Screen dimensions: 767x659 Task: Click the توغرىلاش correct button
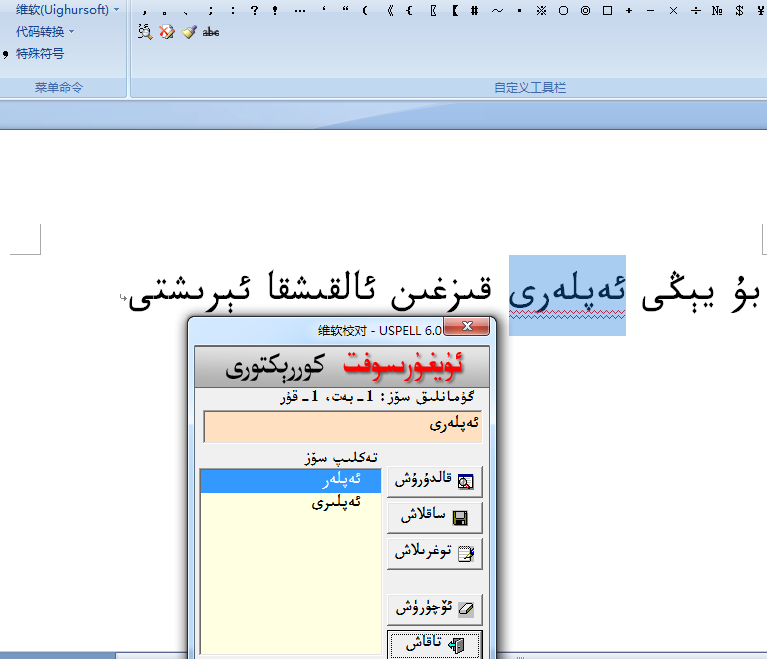434,553
